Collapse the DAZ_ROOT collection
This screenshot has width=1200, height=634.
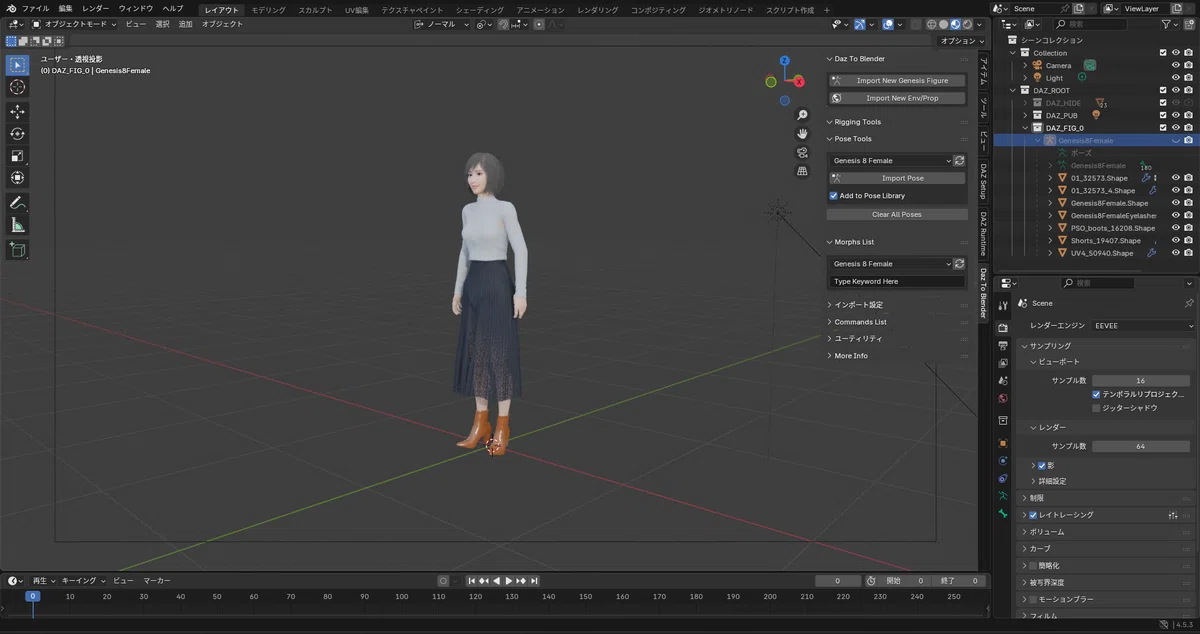click(1013, 90)
